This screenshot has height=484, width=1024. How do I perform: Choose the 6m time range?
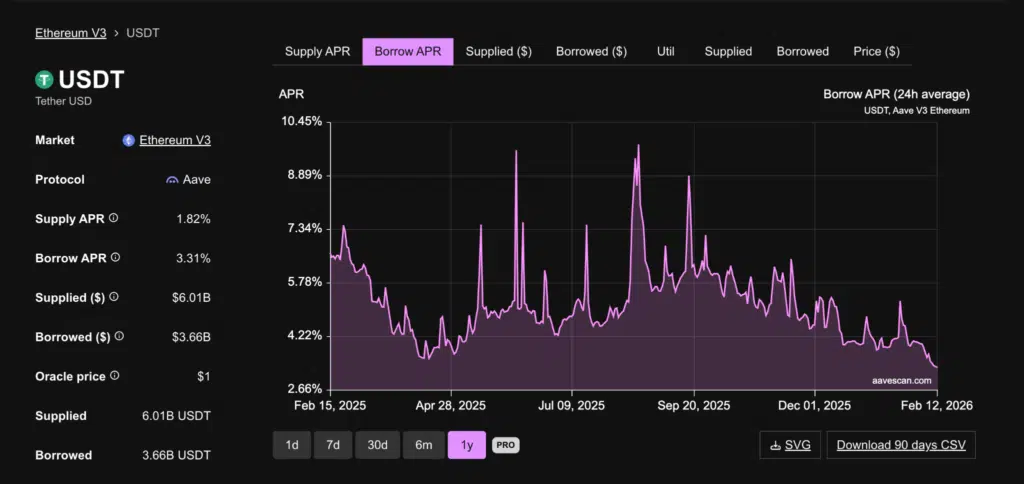(x=423, y=445)
